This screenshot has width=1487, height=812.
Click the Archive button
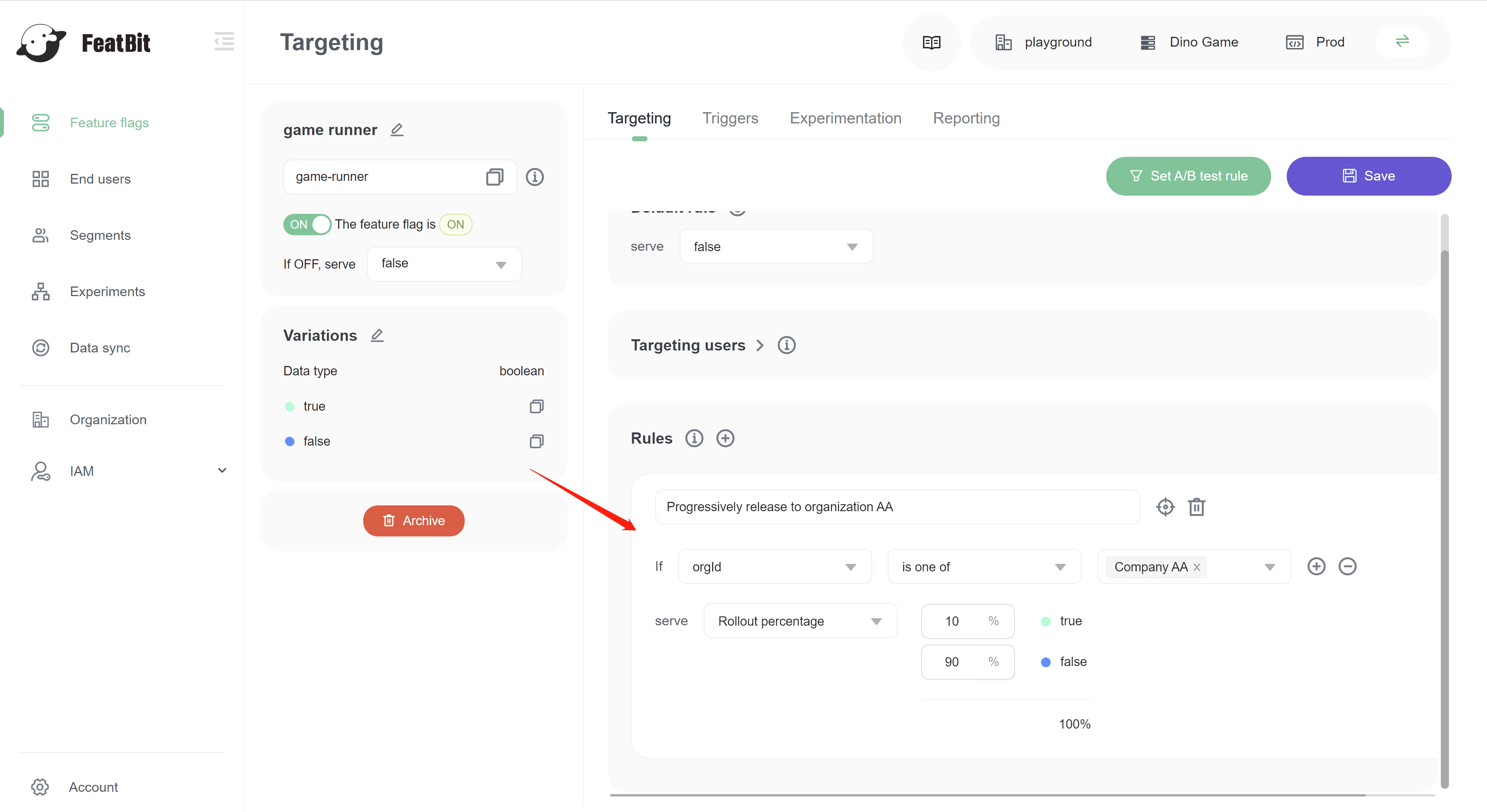413,521
